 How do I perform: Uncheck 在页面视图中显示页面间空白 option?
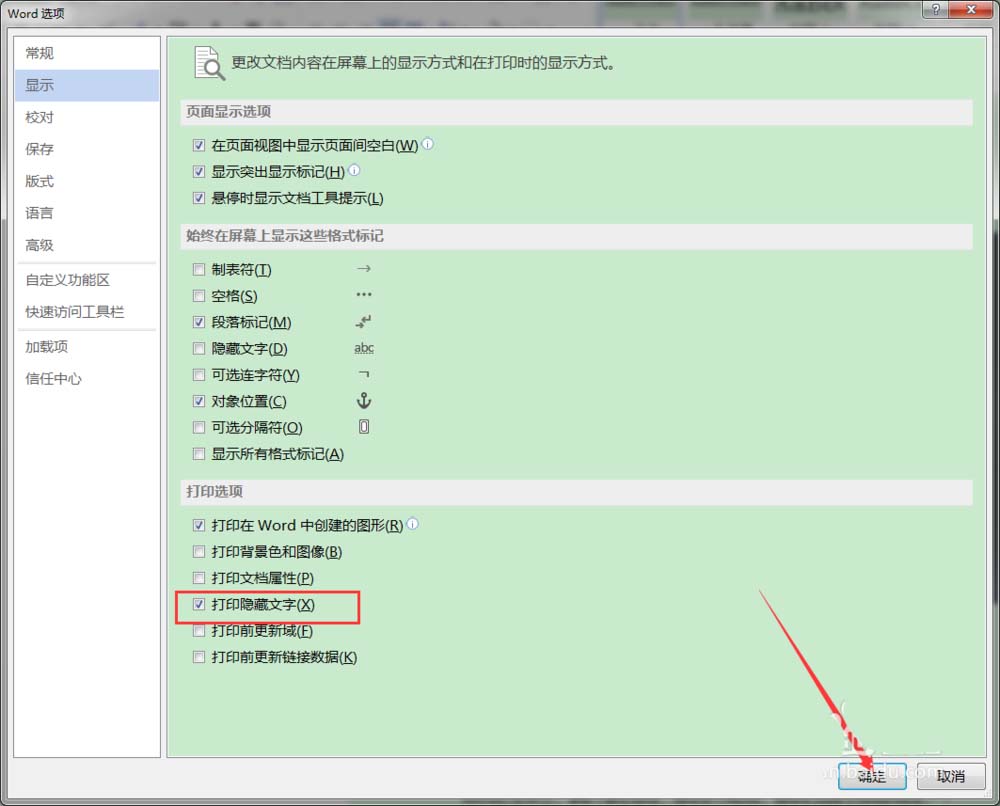[x=199, y=145]
